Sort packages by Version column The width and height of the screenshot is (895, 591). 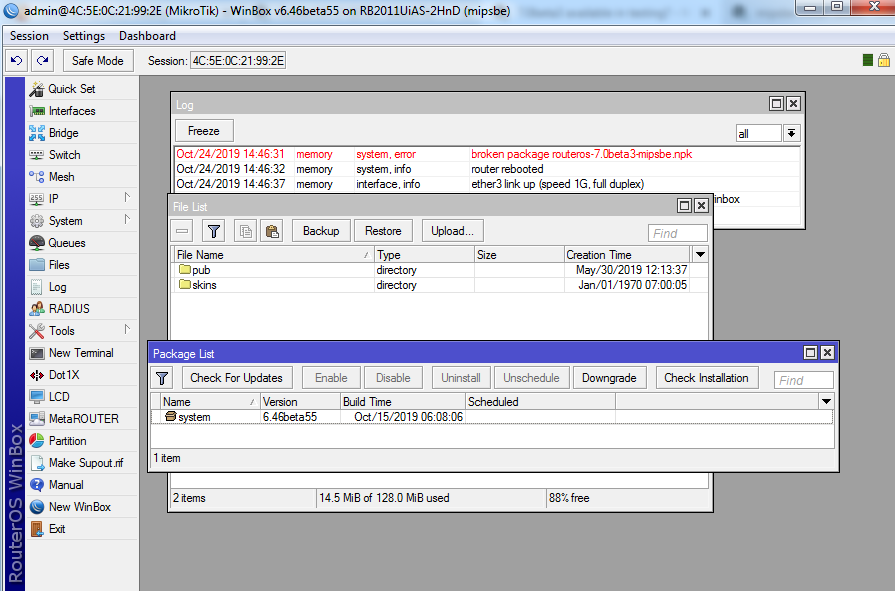pos(300,402)
